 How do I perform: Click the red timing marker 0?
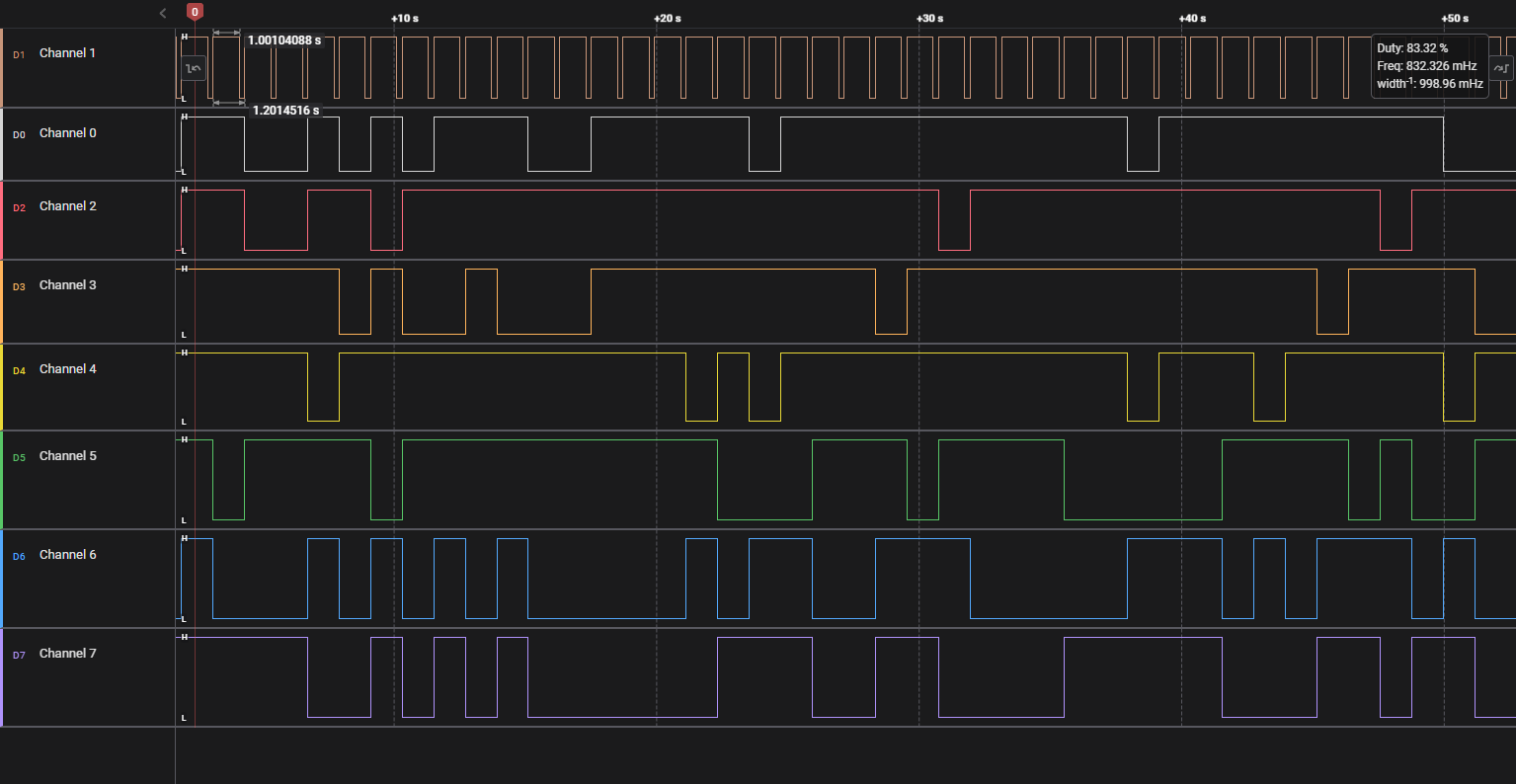[x=195, y=12]
